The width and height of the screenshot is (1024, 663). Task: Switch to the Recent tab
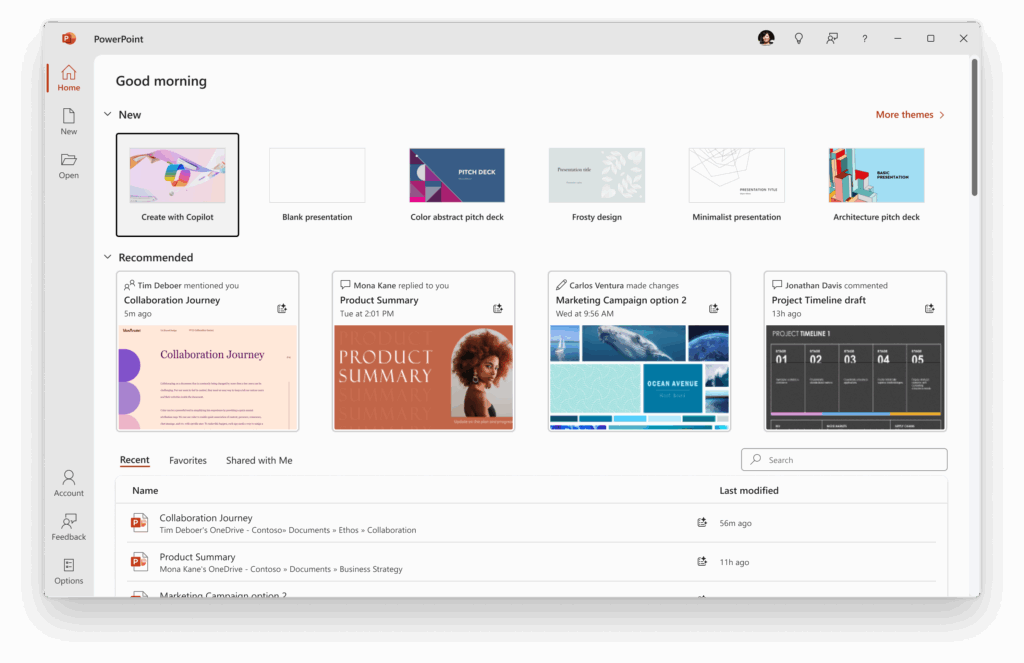pos(135,460)
